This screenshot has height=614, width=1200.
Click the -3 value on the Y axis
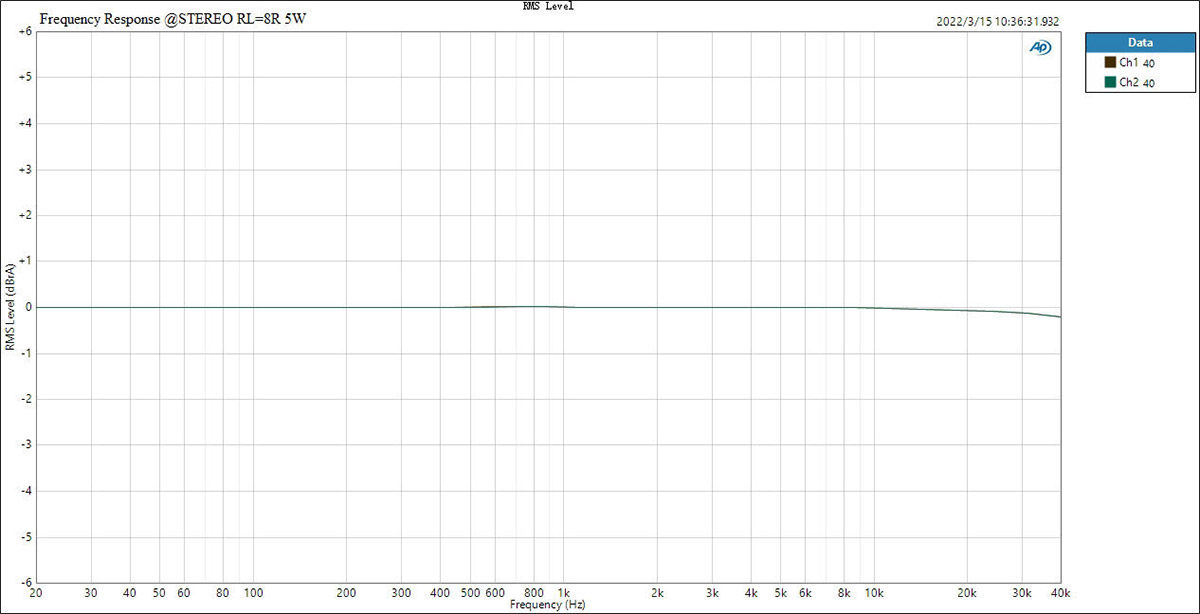[26, 445]
